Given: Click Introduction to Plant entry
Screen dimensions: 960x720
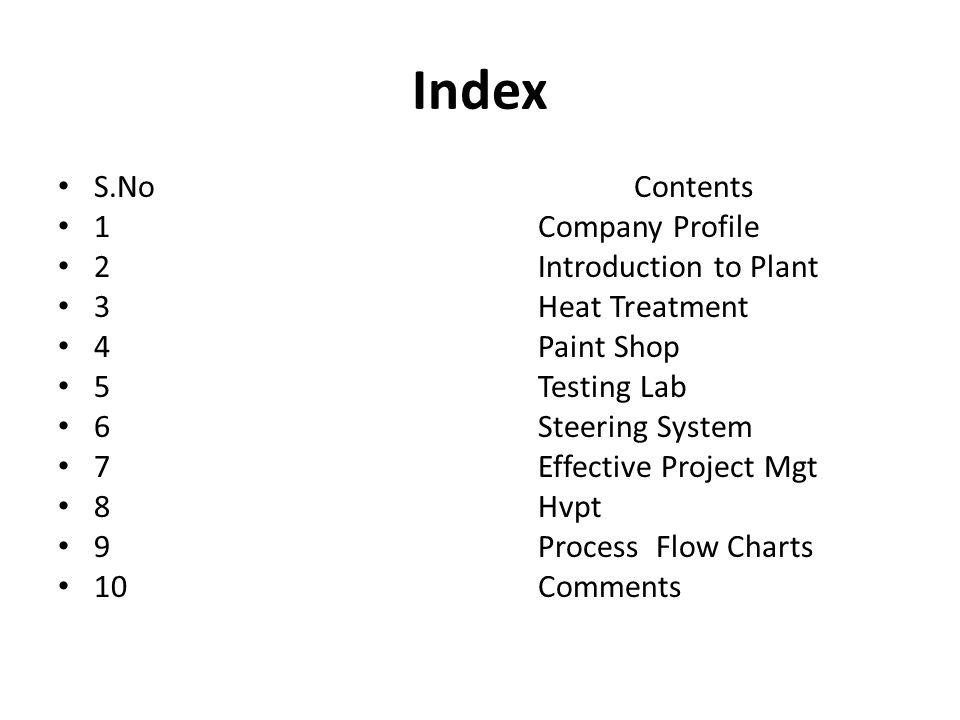Looking at the screenshot, I should click(678, 267).
